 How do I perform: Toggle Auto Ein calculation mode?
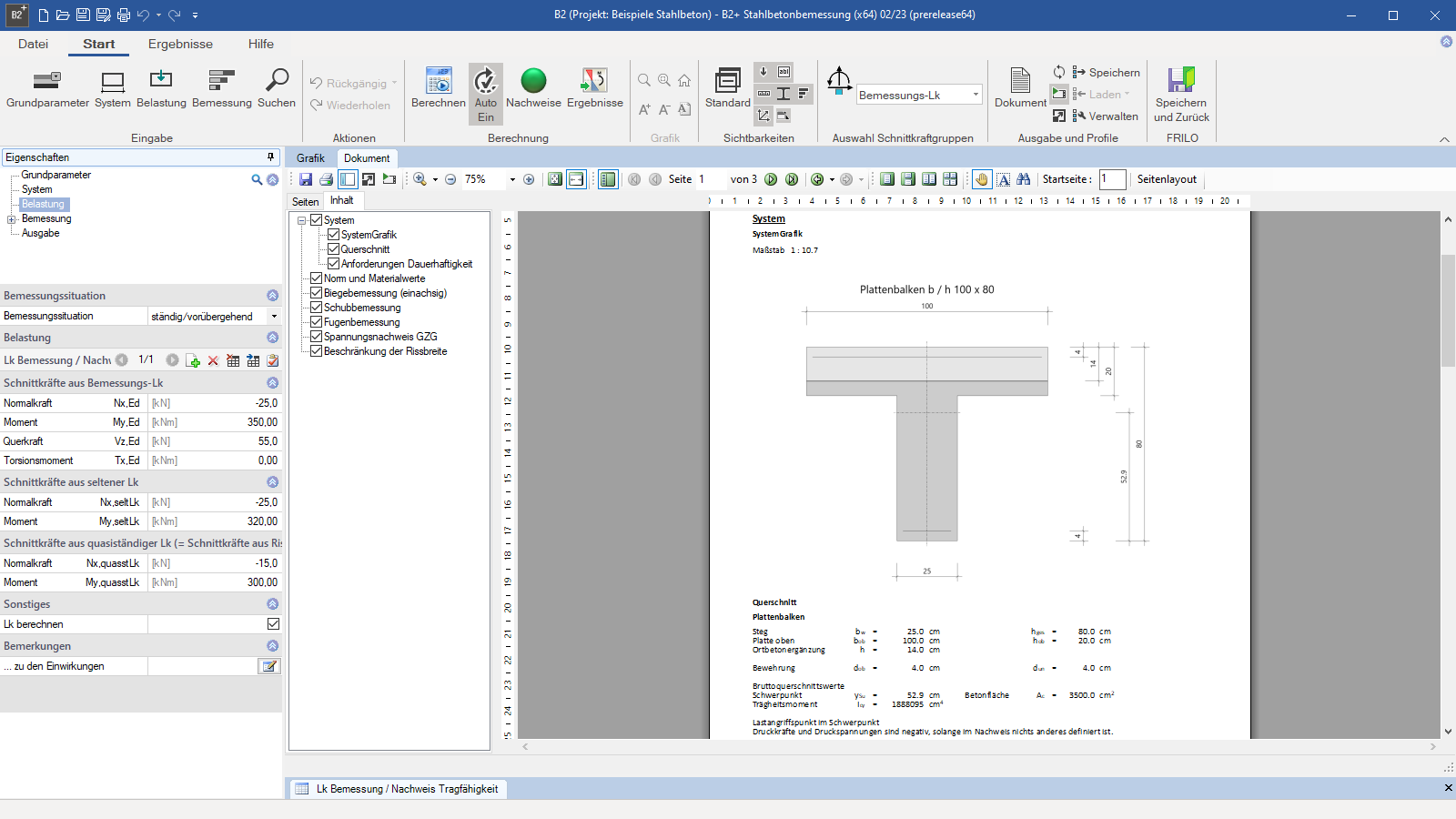[x=486, y=94]
